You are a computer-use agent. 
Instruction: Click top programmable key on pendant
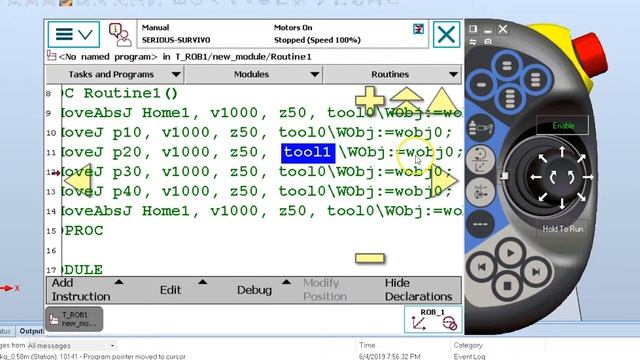[x=507, y=66]
